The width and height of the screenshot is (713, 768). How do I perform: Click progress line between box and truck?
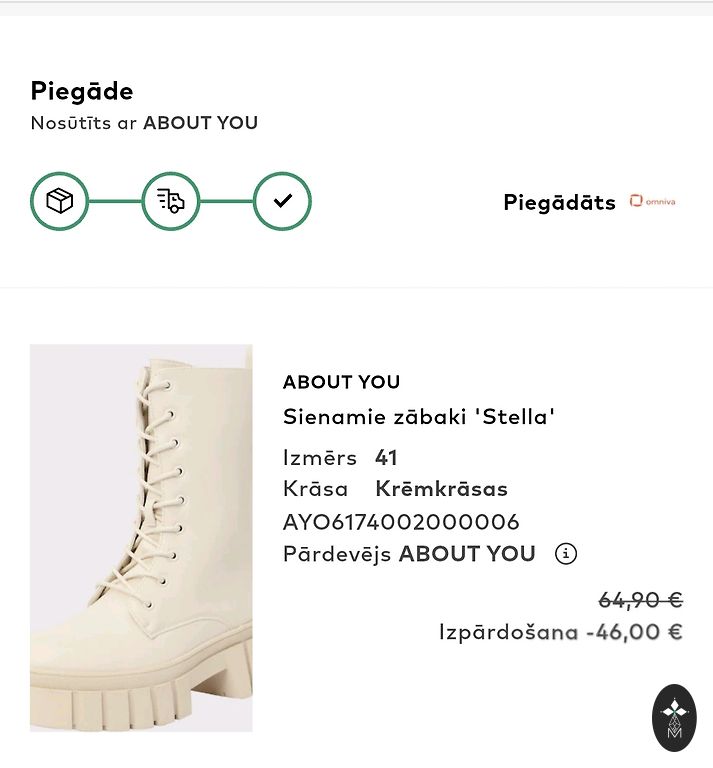[115, 201]
